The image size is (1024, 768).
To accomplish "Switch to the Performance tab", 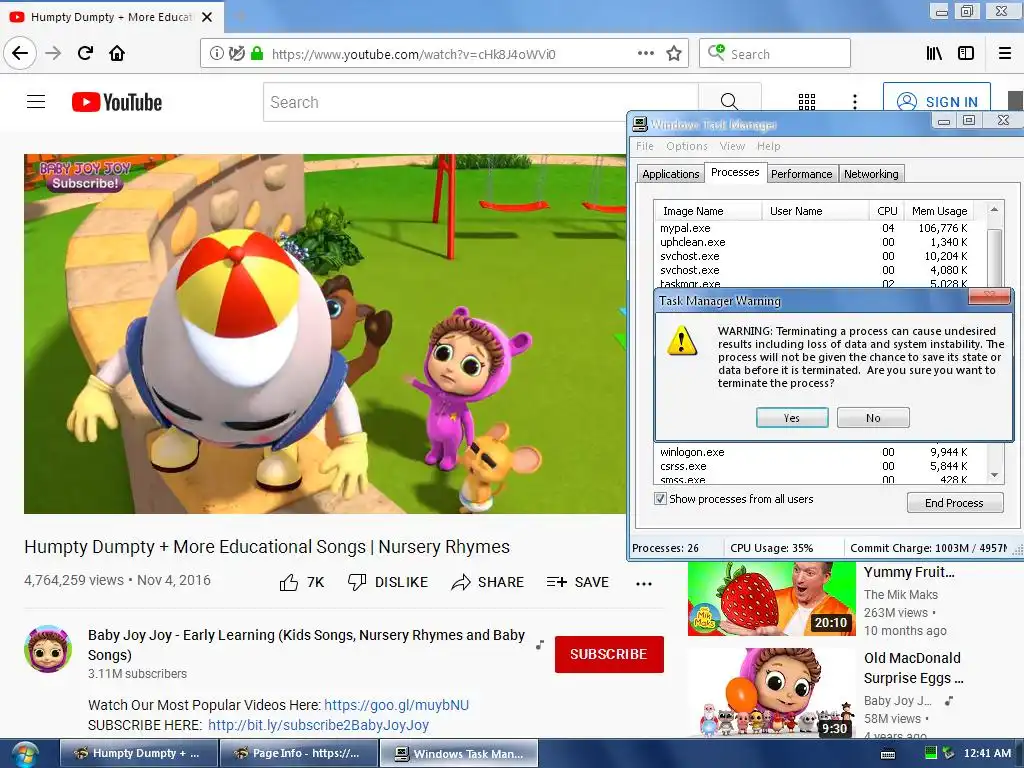I will (801, 174).
